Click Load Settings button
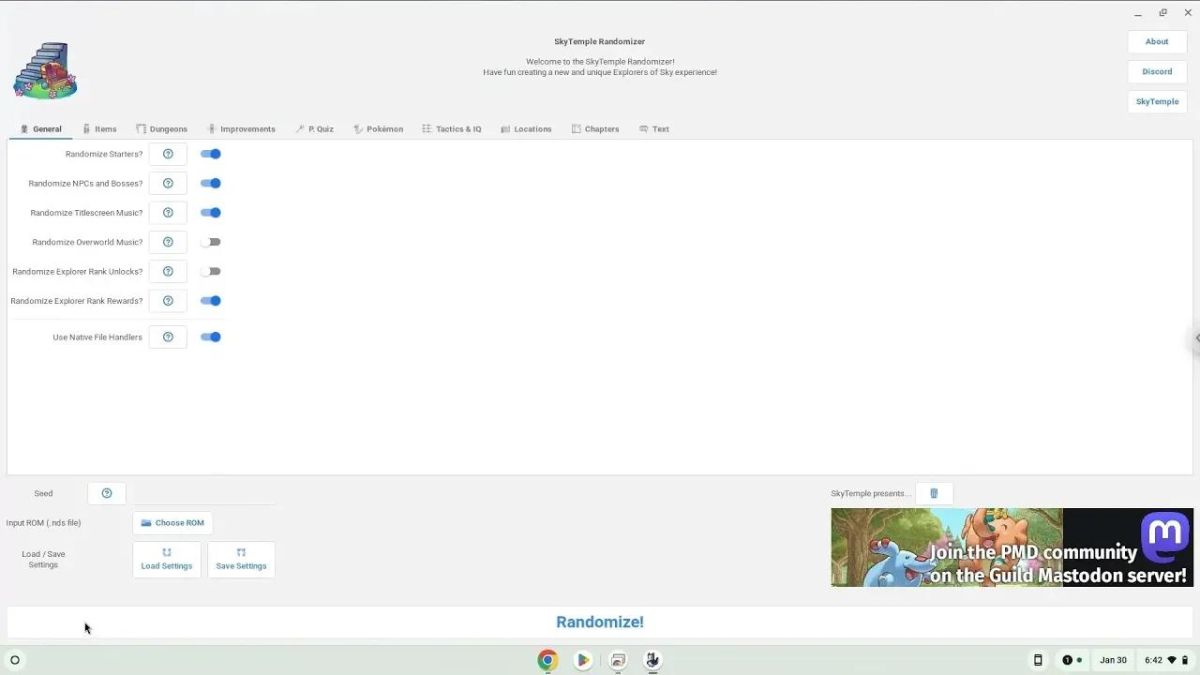Image resolution: width=1200 pixels, height=675 pixels. click(167, 560)
